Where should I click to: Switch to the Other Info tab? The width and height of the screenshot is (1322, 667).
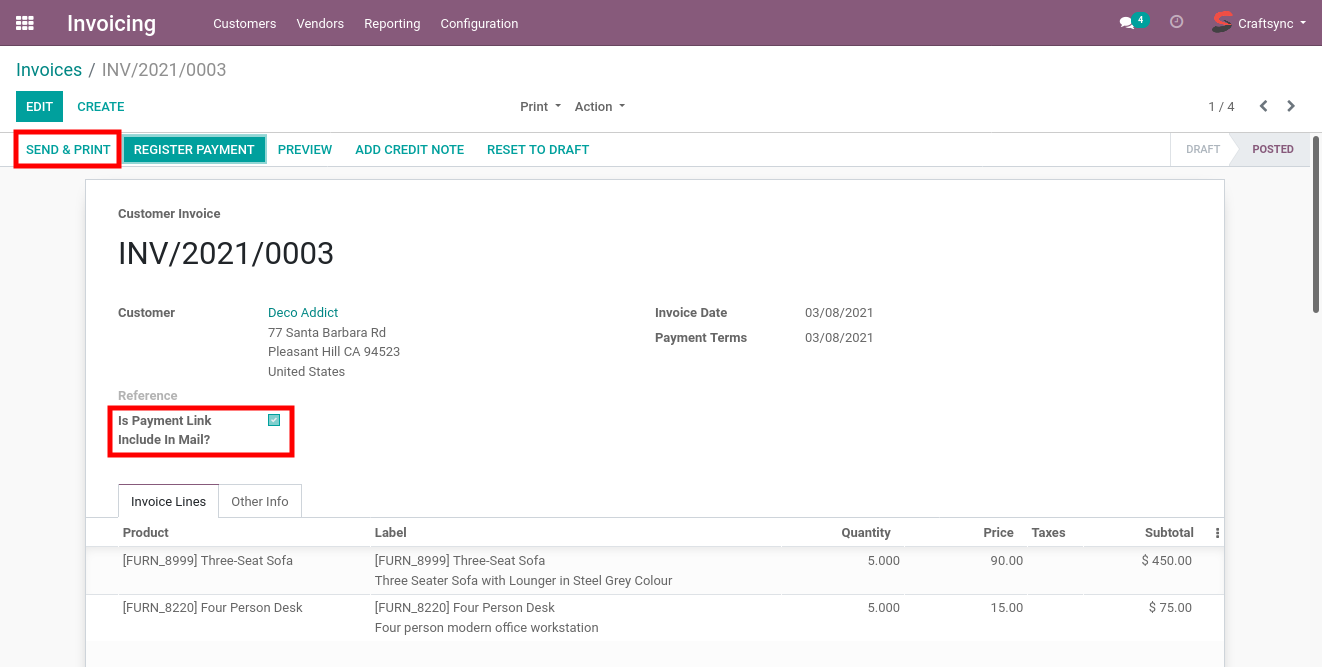[x=259, y=502]
